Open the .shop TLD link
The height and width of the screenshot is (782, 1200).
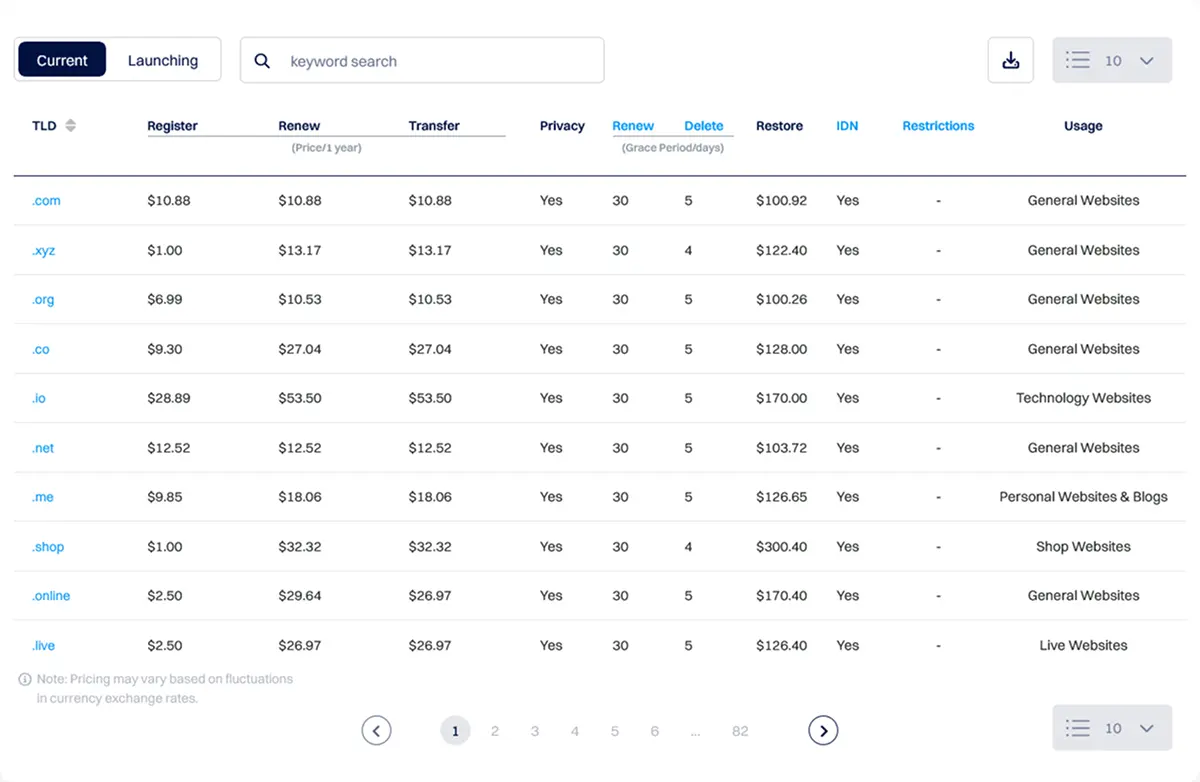point(48,547)
